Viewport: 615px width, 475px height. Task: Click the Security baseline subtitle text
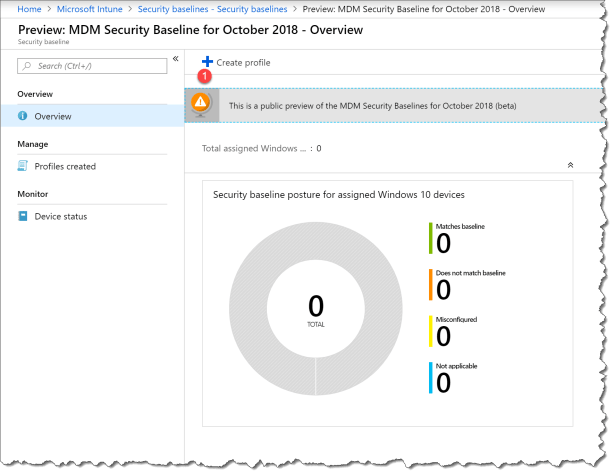44,42
